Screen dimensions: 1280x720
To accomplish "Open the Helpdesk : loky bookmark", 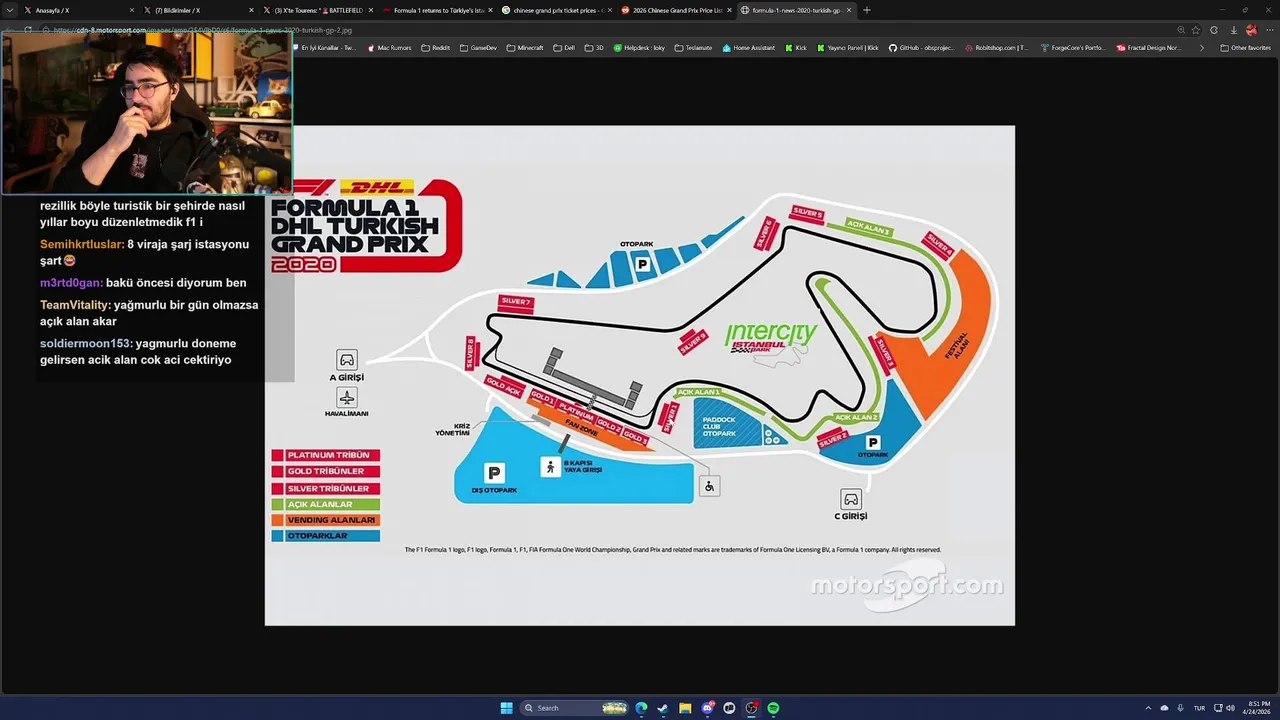I will point(639,48).
